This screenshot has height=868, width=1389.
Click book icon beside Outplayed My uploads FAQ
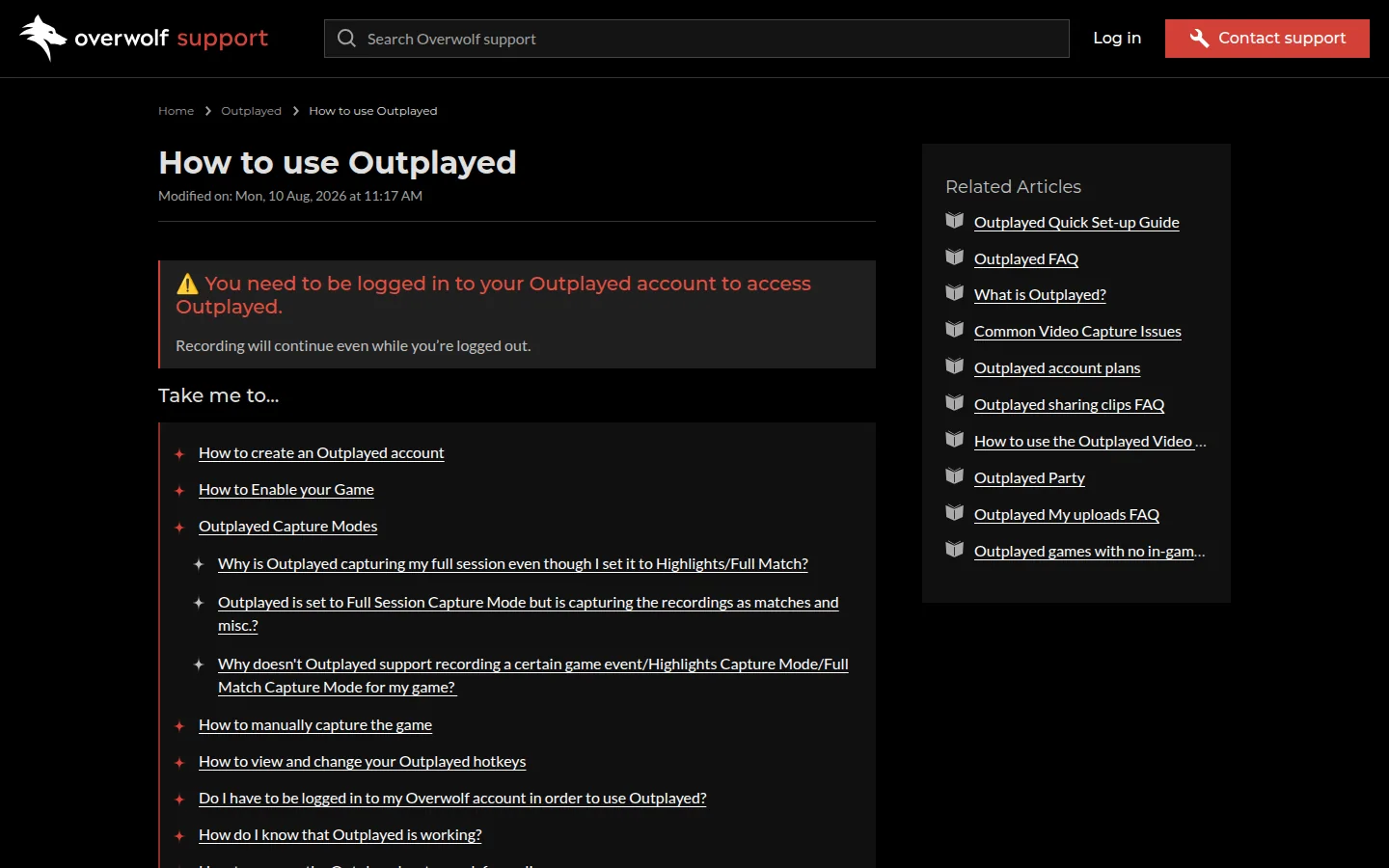click(955, 513)
